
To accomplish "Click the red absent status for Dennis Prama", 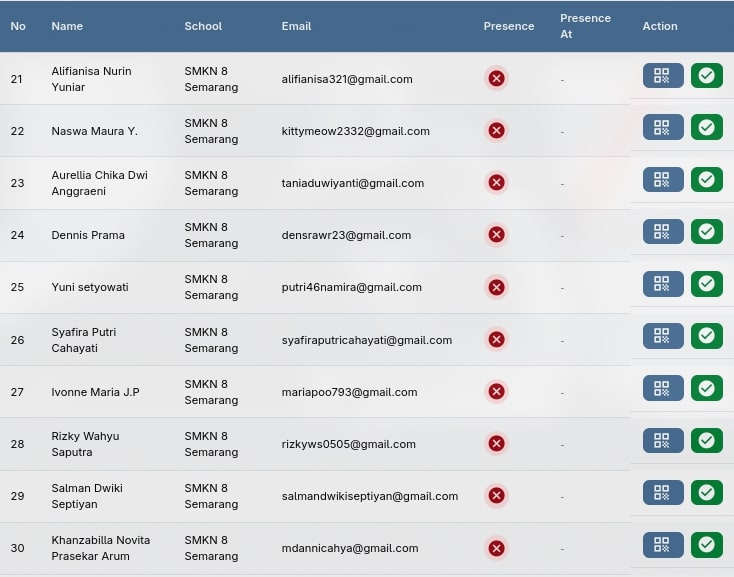I will pyautogui.click(x=496, y=235).
